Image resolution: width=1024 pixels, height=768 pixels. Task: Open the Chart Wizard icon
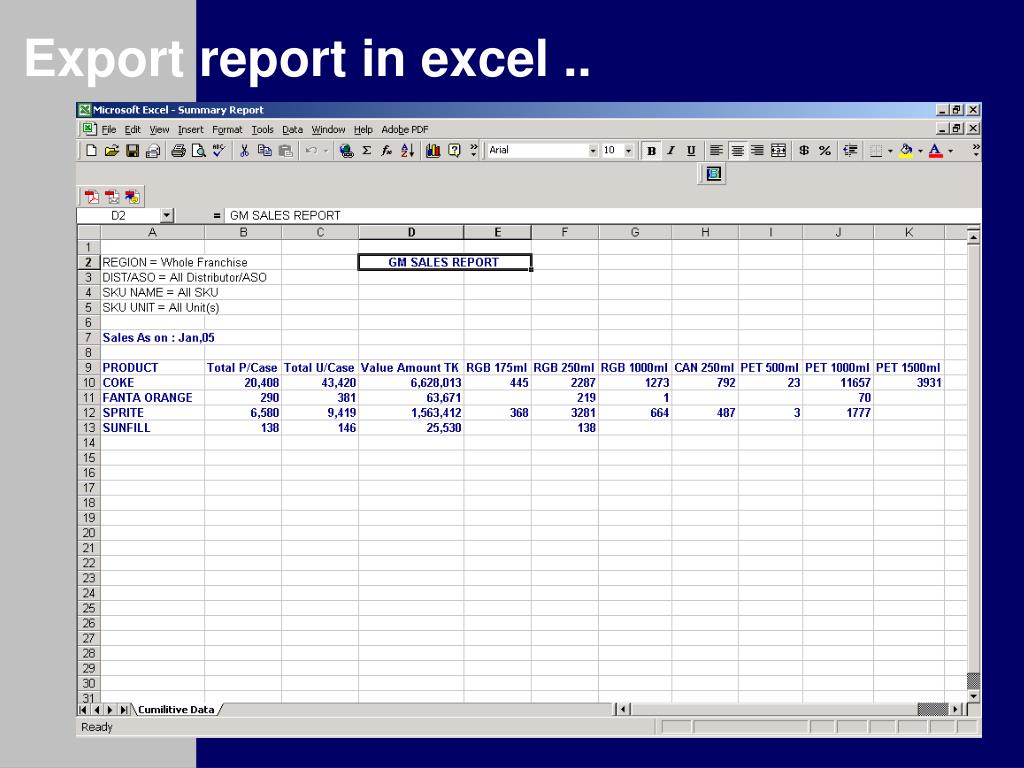click(433, 151)
